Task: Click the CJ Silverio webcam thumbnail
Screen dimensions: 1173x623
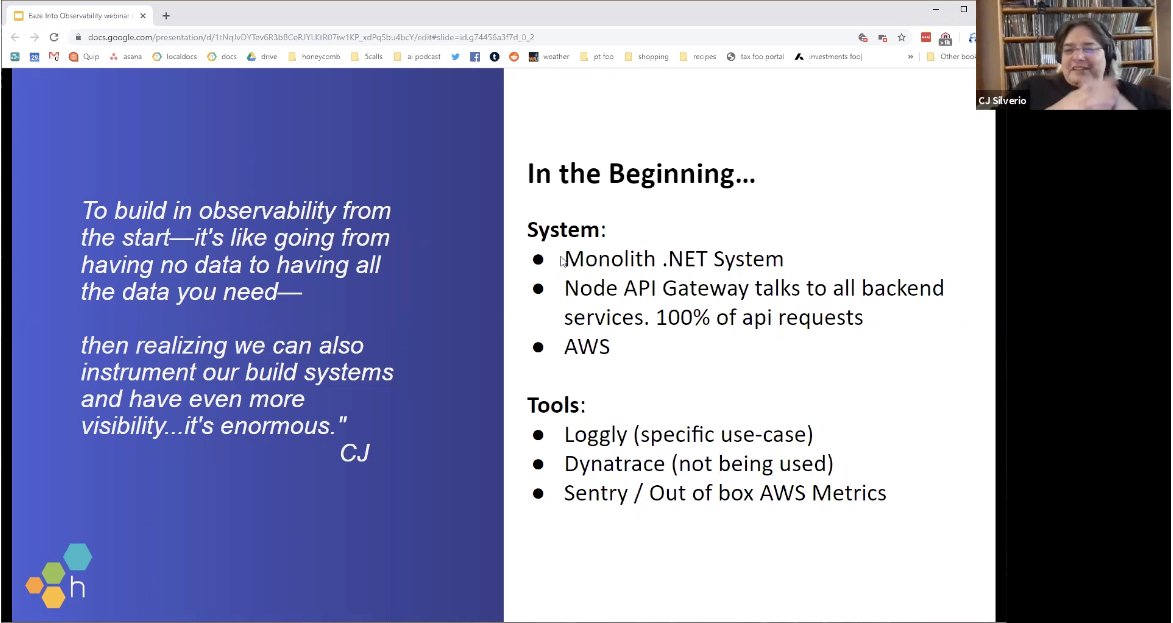Action: click(1074, 55)
